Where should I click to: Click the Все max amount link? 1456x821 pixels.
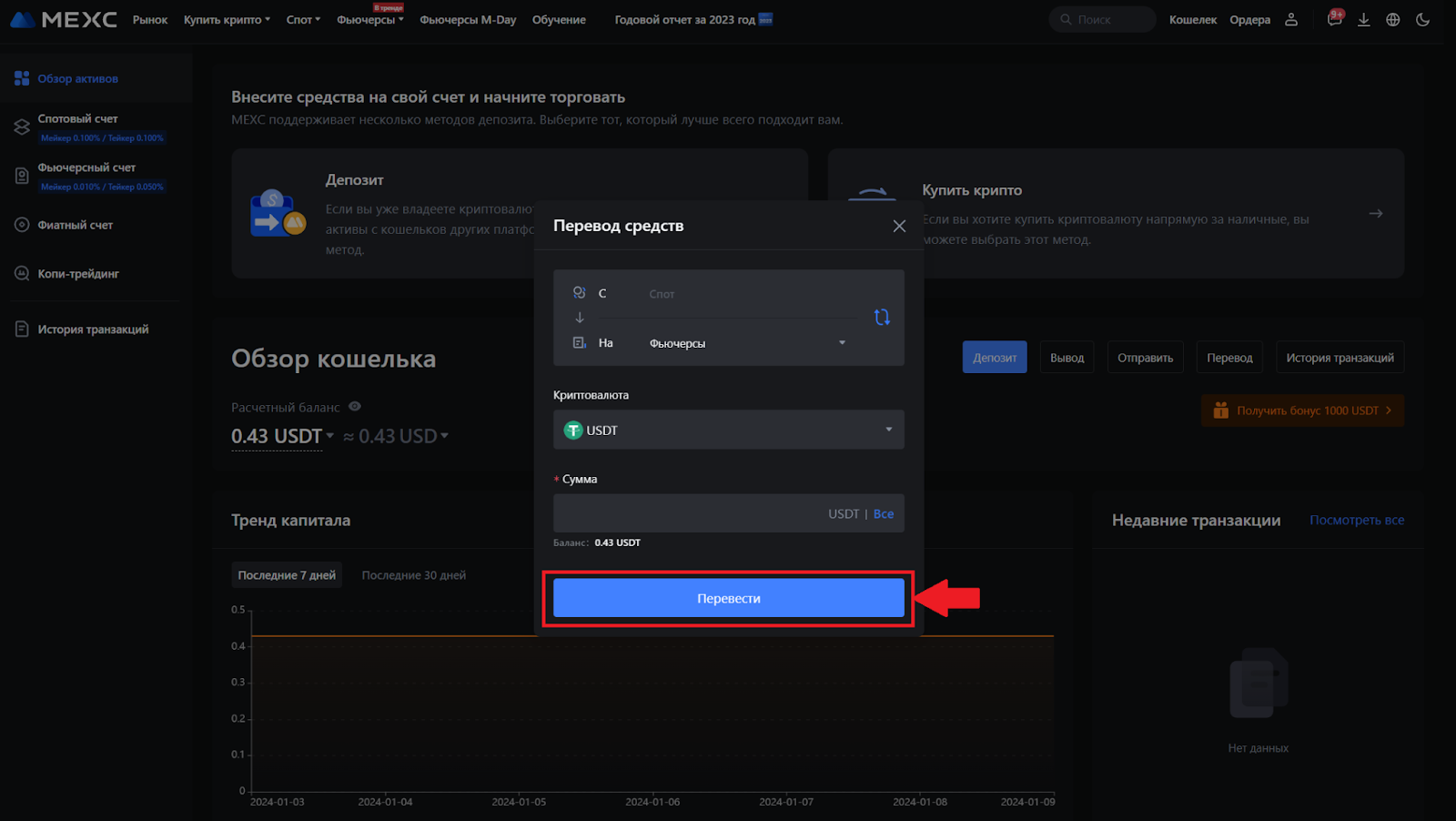883,514
